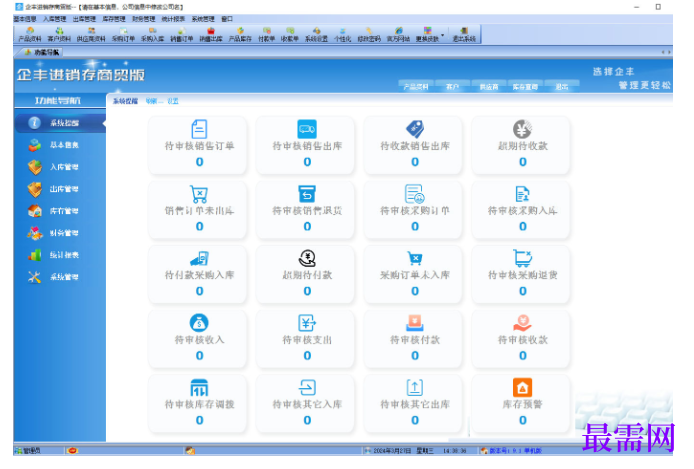694x469 pixels.
Task: Click 退出系统 toolbar icon
Action: tap(464, 35)
